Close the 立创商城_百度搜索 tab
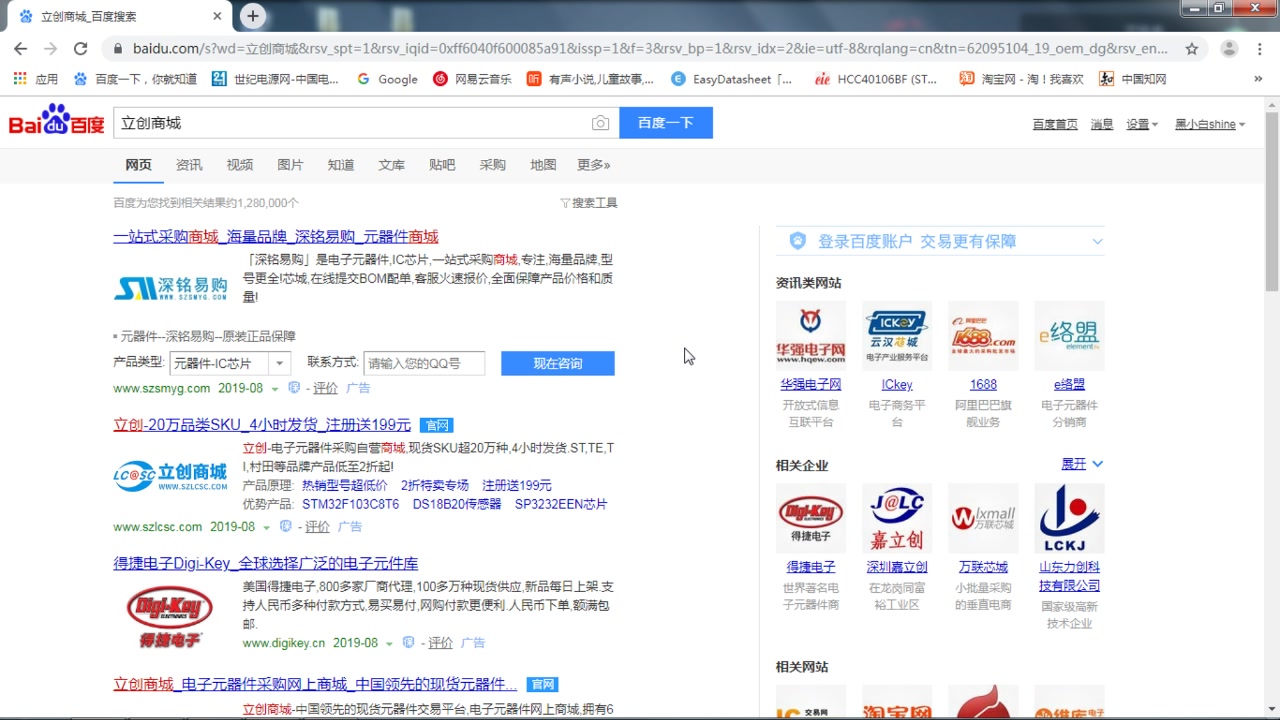 218,16
